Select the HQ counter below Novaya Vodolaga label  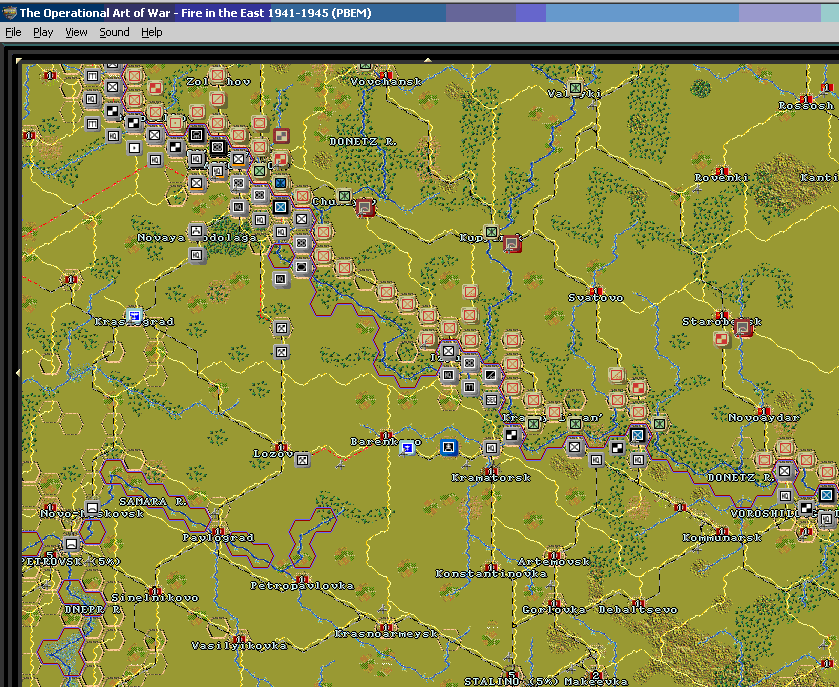click(197, 255)
